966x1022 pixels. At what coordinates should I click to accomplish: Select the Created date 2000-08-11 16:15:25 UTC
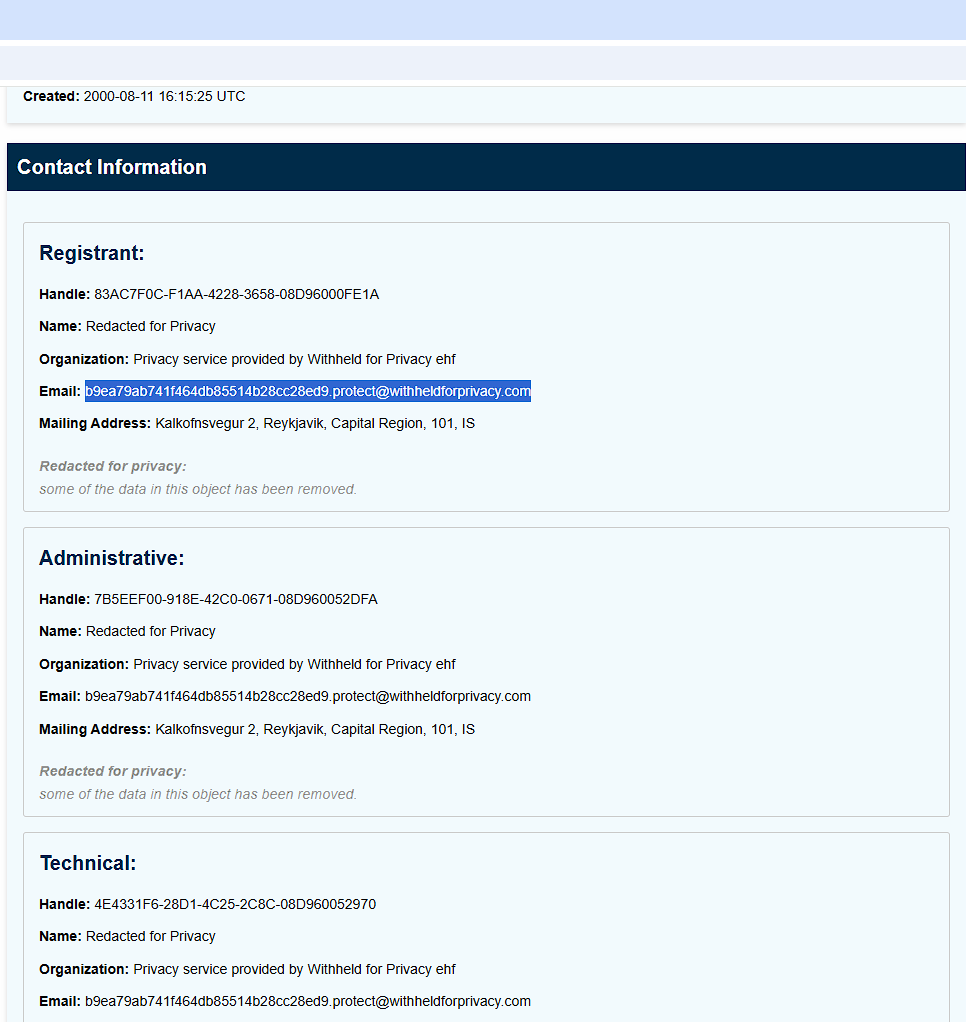pos(164,96)
